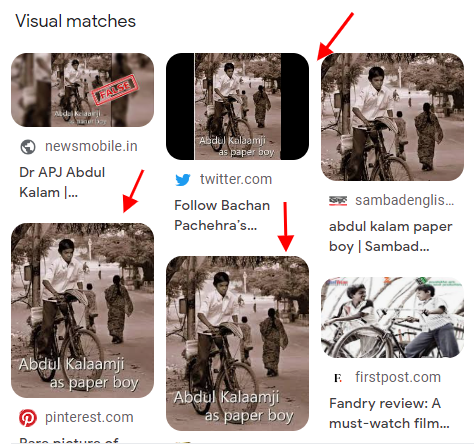Open the Sambad English paper boy thumbnail

[392, 117]
